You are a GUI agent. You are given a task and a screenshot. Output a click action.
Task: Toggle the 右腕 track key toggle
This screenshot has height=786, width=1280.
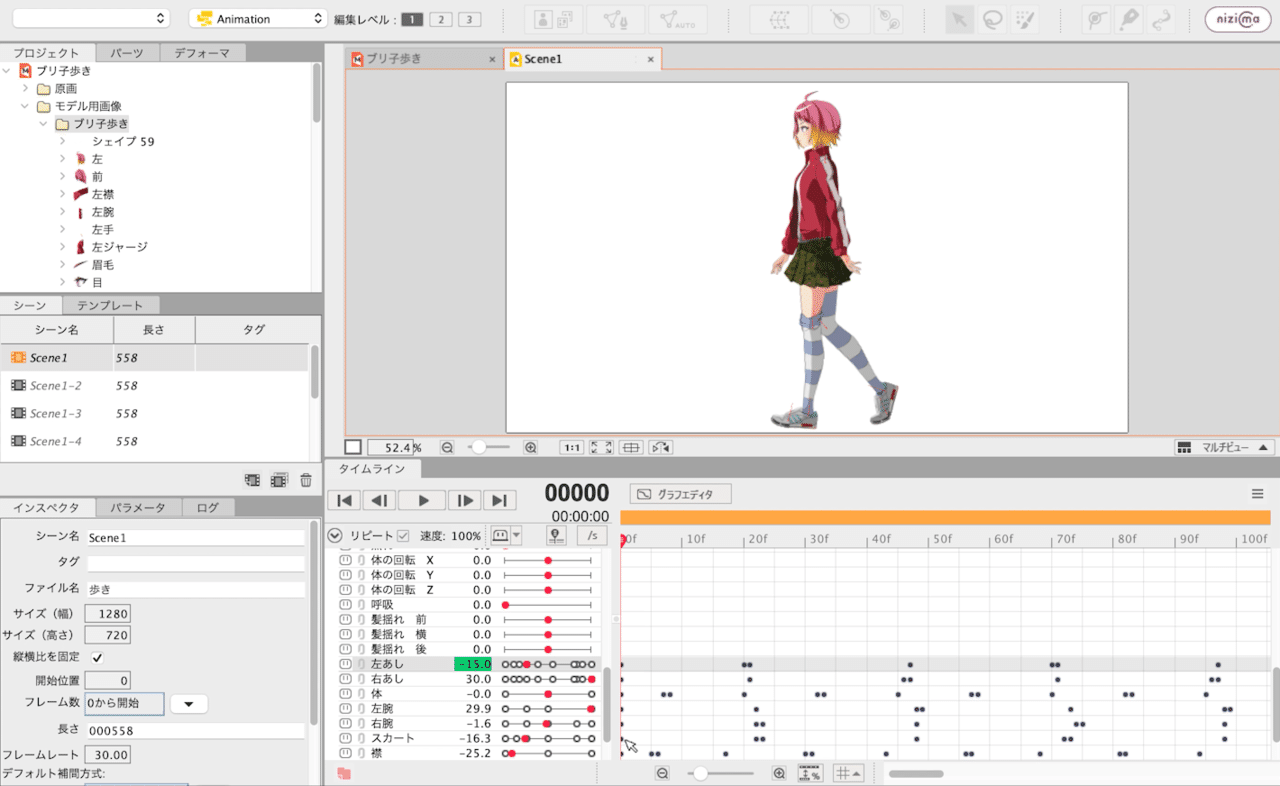coord(345,723)
